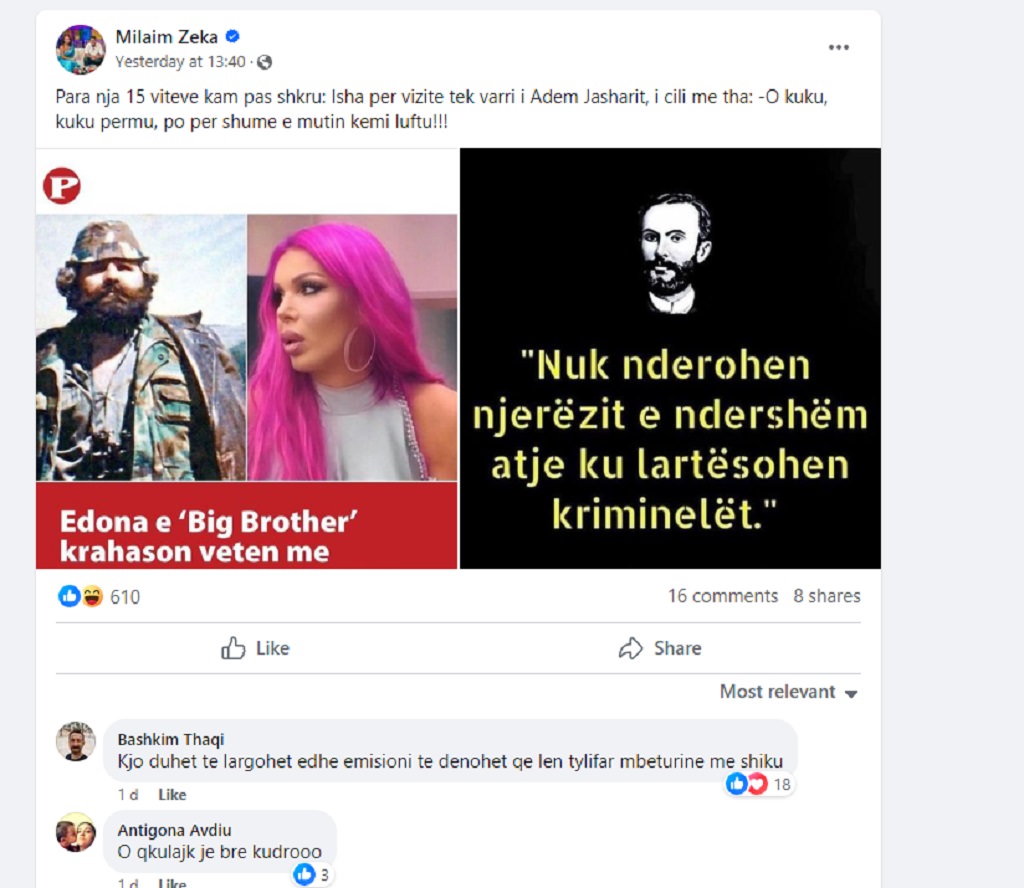Click Milaim Zeka's profile picture
This screenshot has width=1024, height=888.
[x=80, y=50]
